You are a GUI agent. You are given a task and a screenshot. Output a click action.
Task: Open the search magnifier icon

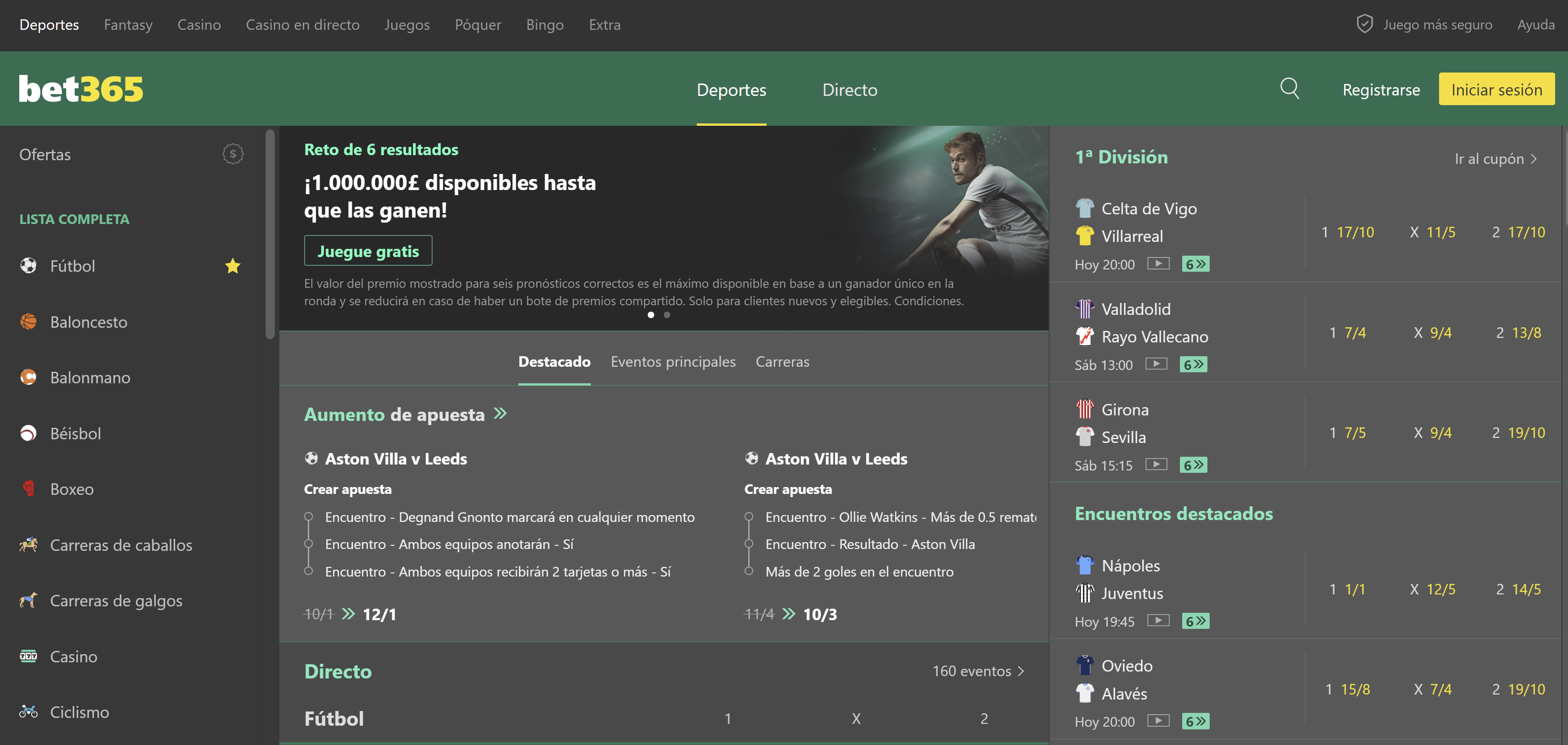pyautogui.click(x=1289, y=88)
